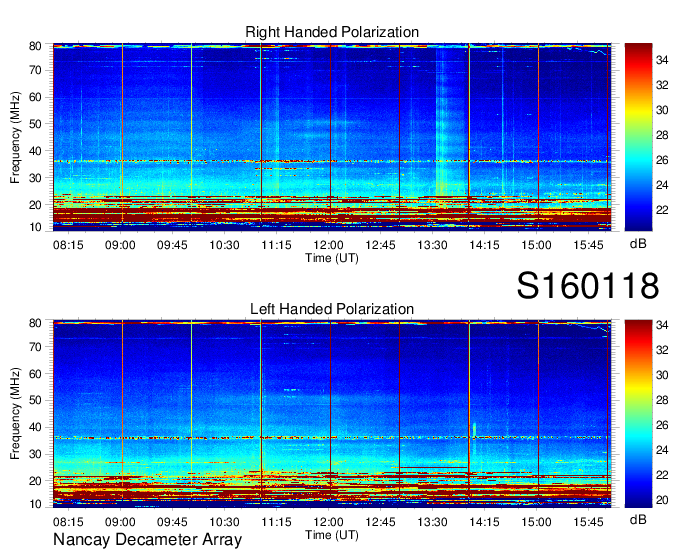680x552 pixels.
Task: Click the 09:45 time tick under right-handed plot
Action: coord(172,245)
